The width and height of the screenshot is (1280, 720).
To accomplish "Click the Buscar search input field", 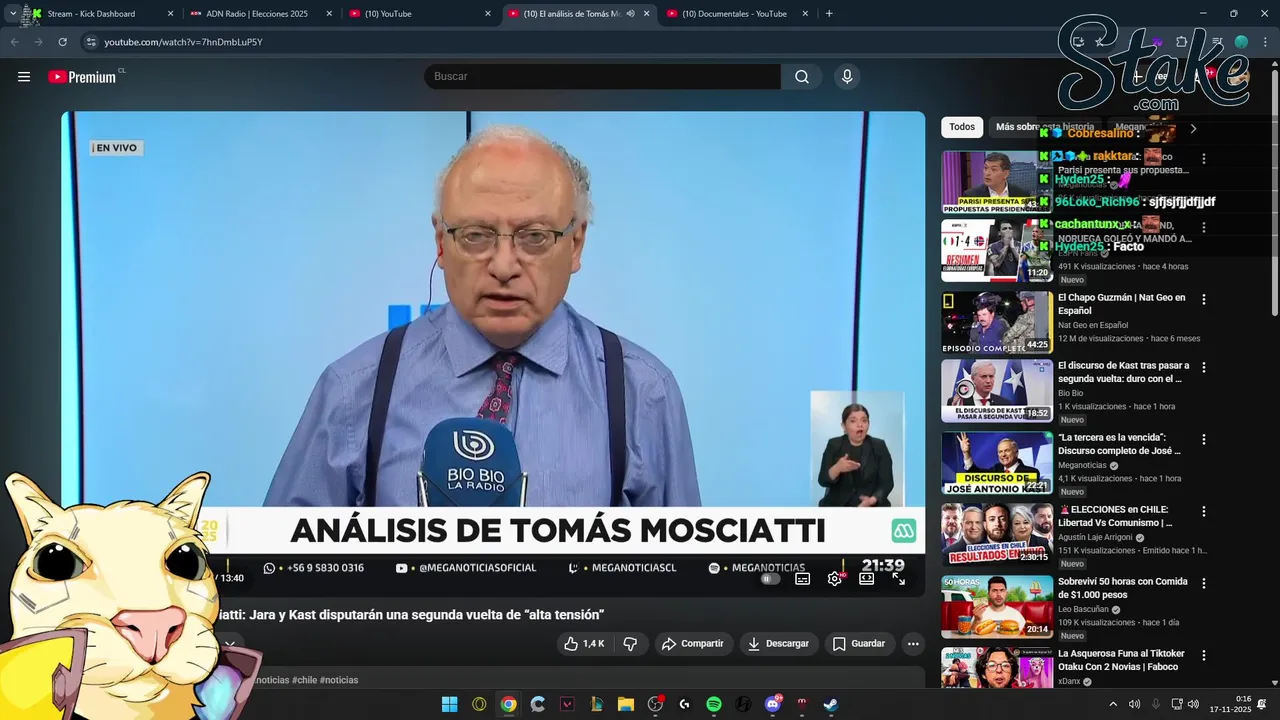I will tap(603, 77).
